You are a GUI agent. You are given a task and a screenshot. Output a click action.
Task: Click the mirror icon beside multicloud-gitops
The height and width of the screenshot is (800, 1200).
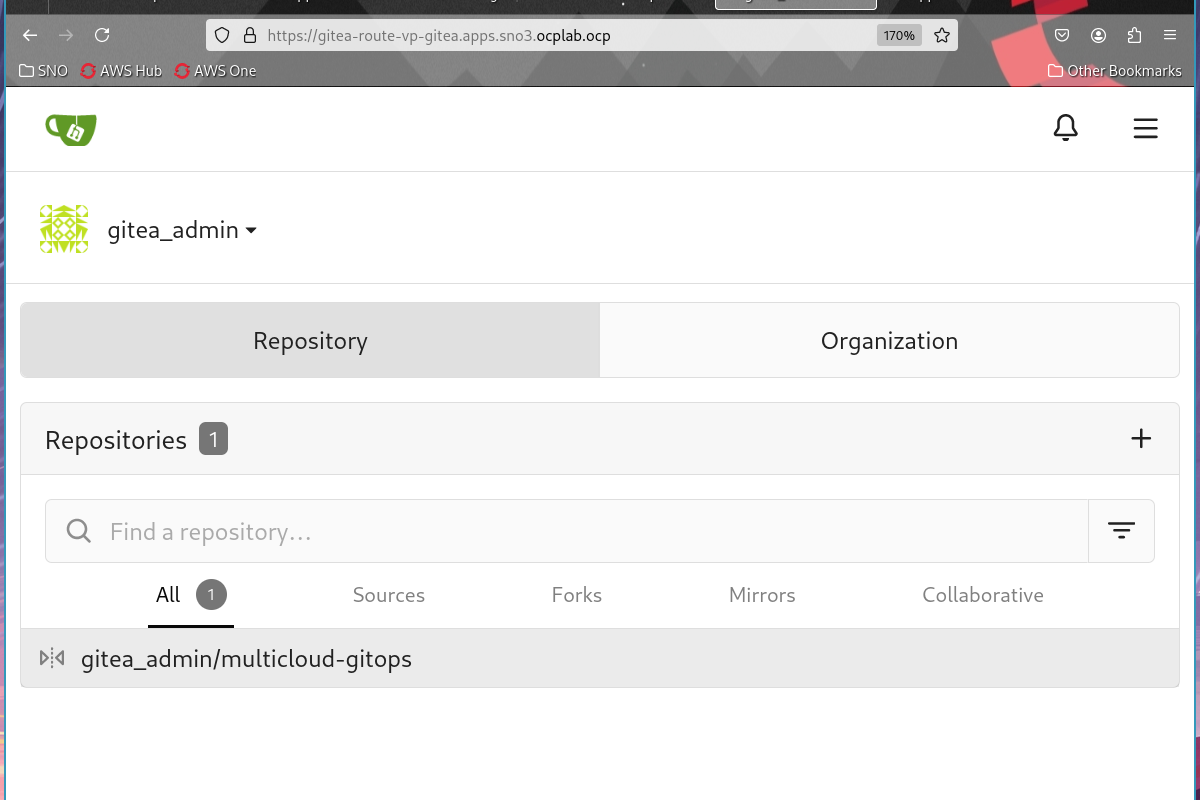[51, 658]
